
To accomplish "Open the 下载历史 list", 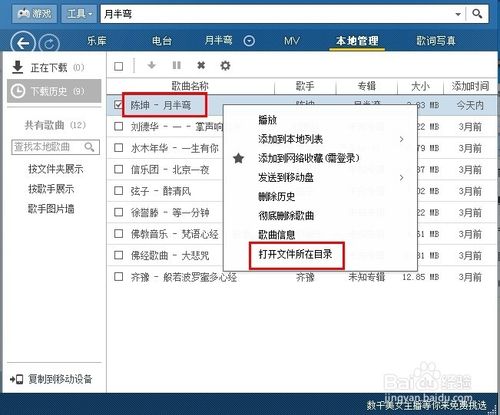I will coord(54,91).
